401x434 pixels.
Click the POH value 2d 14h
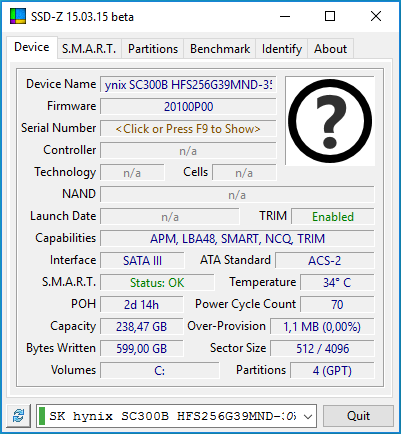(x=142, y=305)
